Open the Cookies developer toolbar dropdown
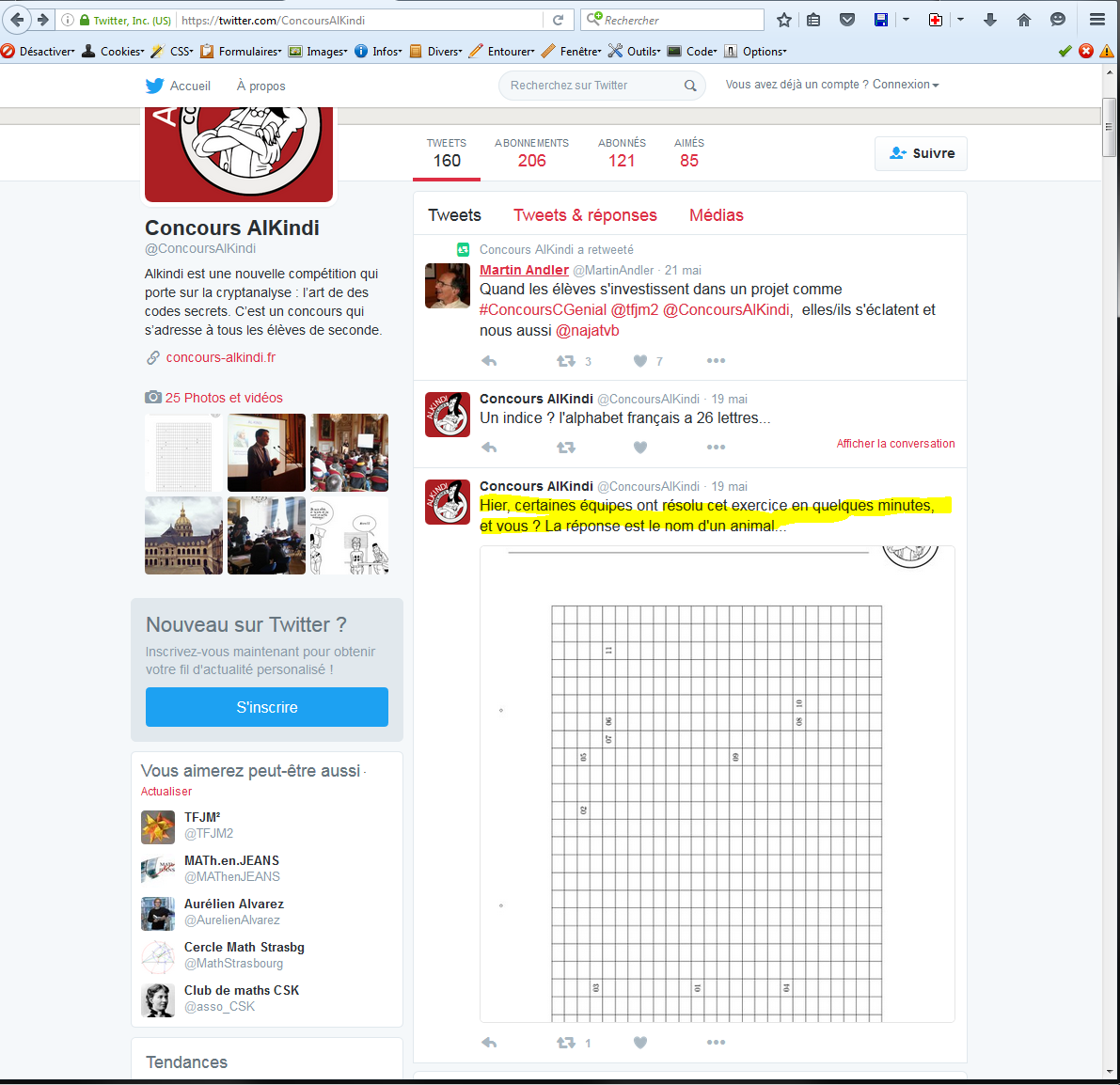Screen dimensions: 1120x1085 pos(114,52)
